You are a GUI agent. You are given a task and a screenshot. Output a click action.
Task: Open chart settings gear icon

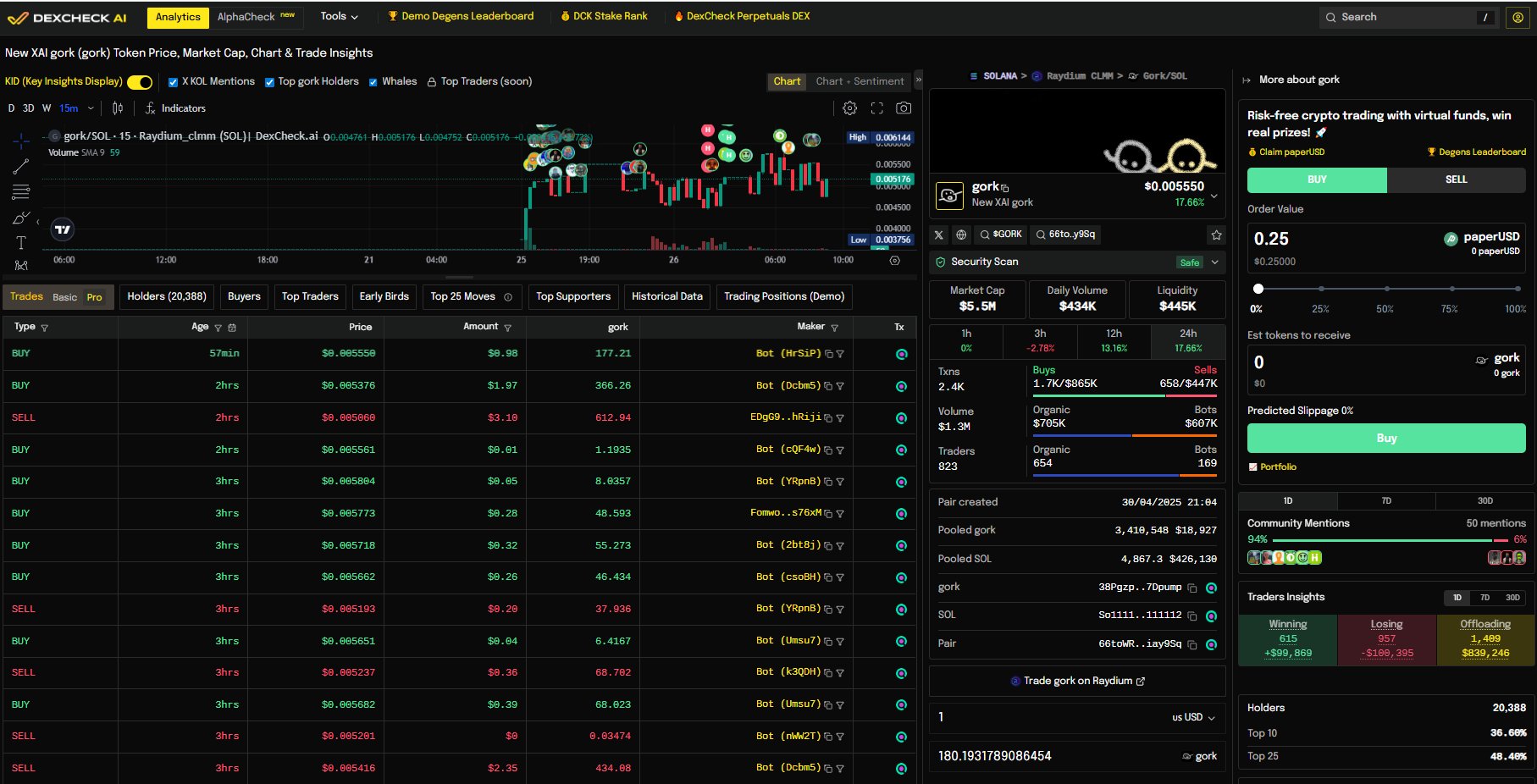tap(849, 108)
